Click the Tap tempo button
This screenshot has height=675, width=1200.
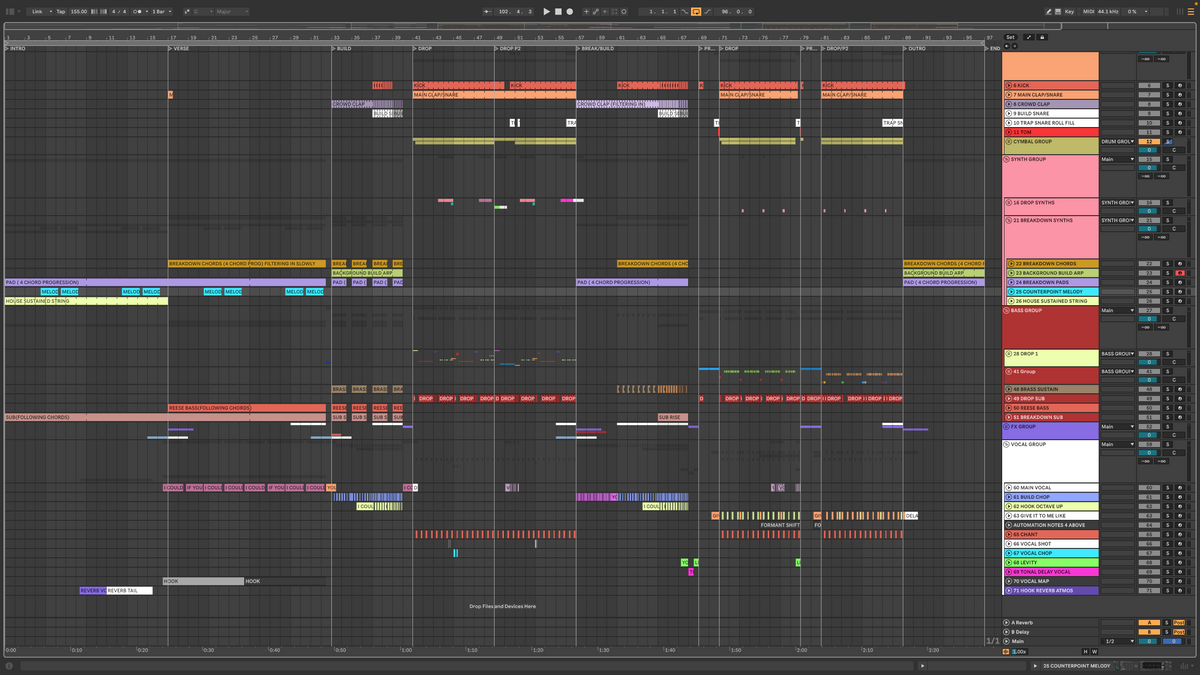60,11
